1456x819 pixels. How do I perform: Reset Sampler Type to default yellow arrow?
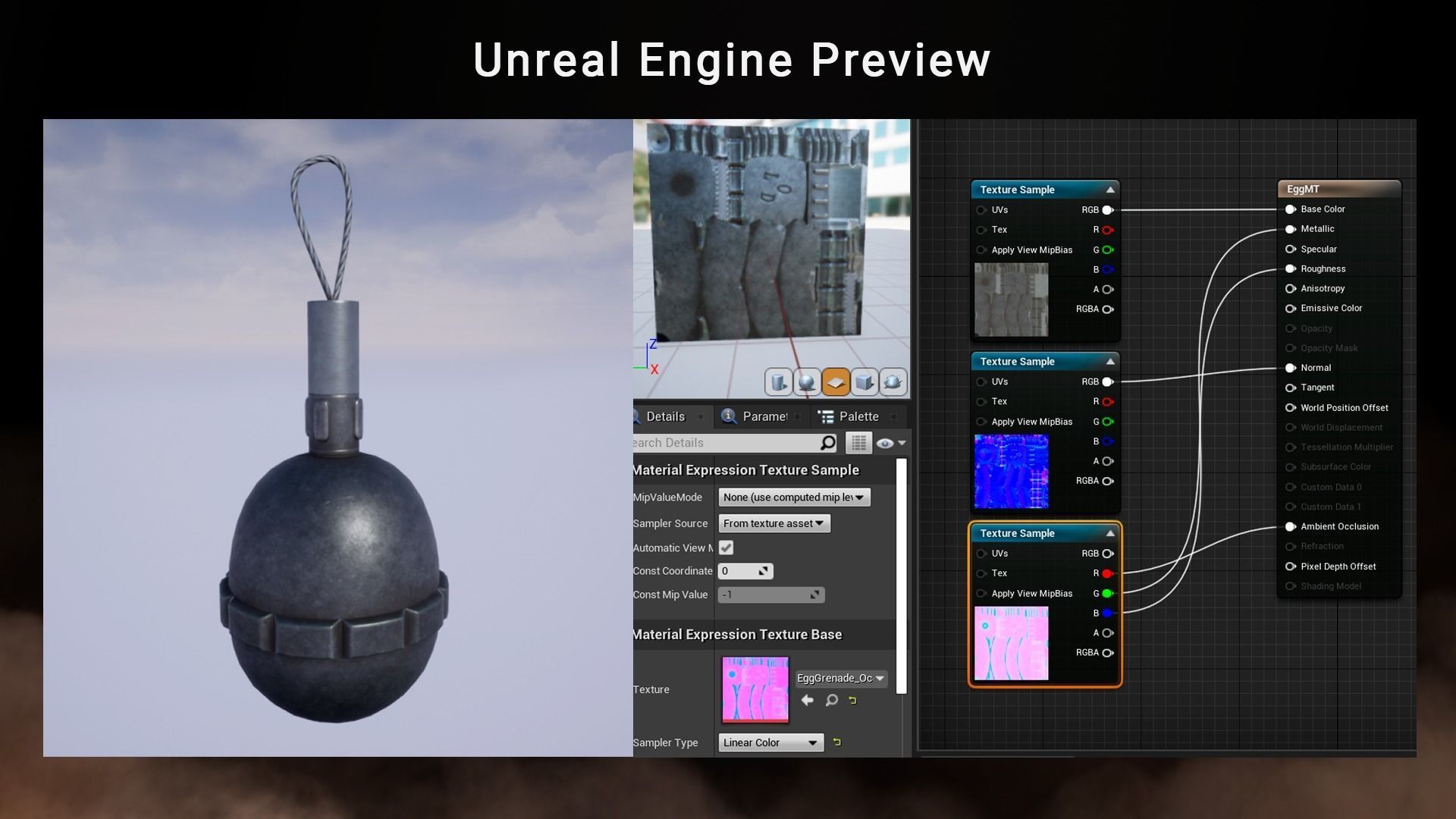[837, 742]
